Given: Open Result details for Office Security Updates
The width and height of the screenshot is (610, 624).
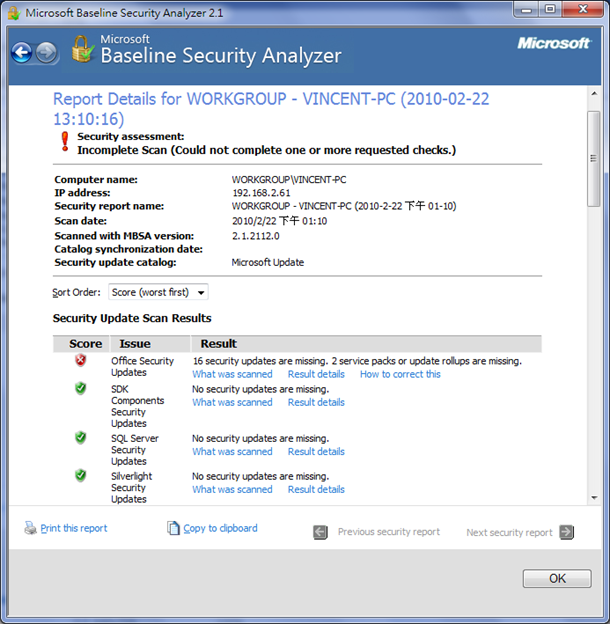Looking at the screenshot, I should tap(316, 374).
